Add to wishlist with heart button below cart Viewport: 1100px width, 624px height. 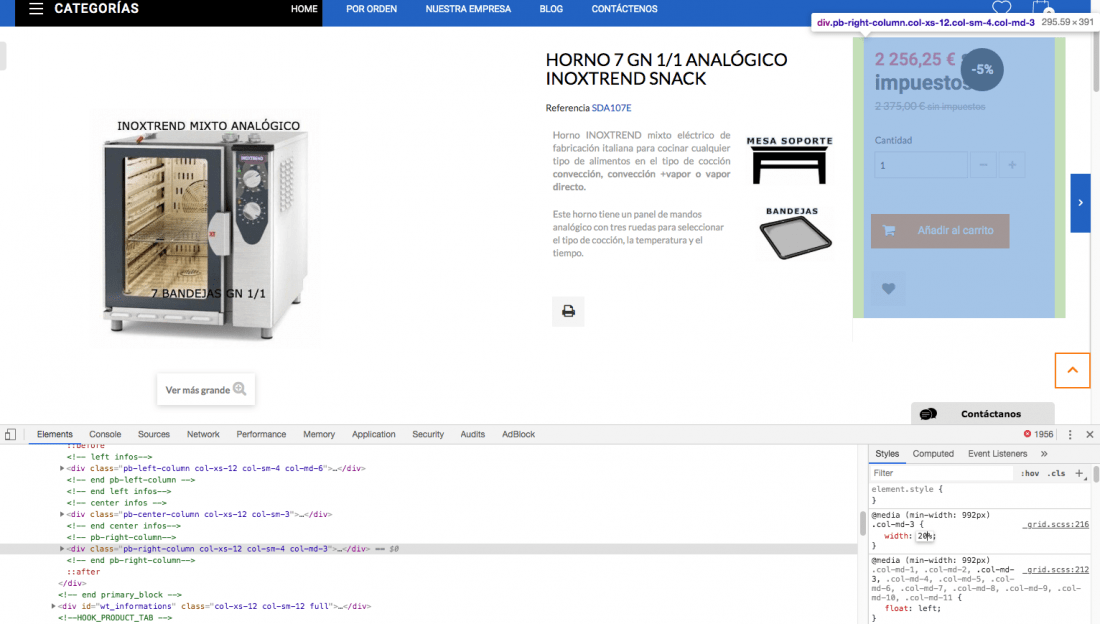click(888, 288)
